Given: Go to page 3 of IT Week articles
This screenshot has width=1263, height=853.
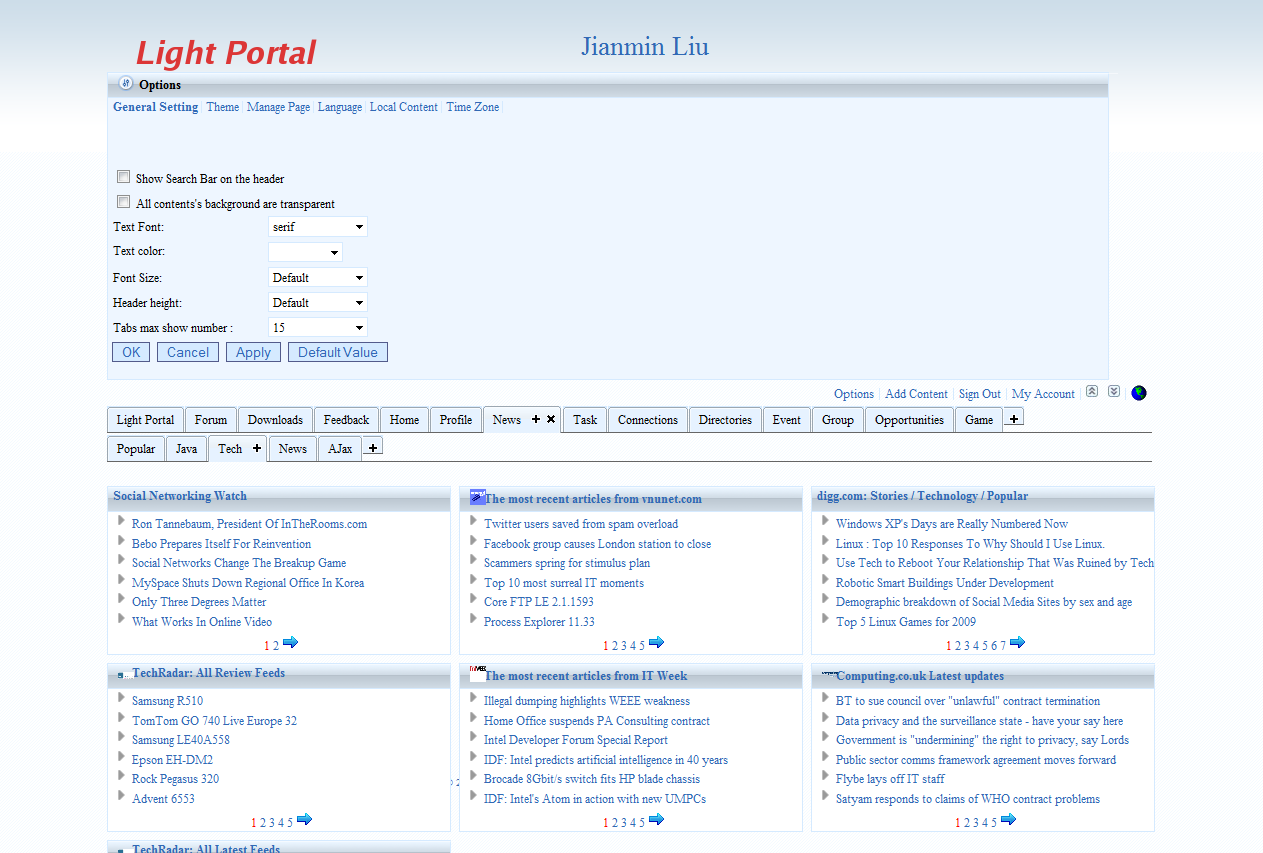Looking at the screenshot, I should pos(624,823).
